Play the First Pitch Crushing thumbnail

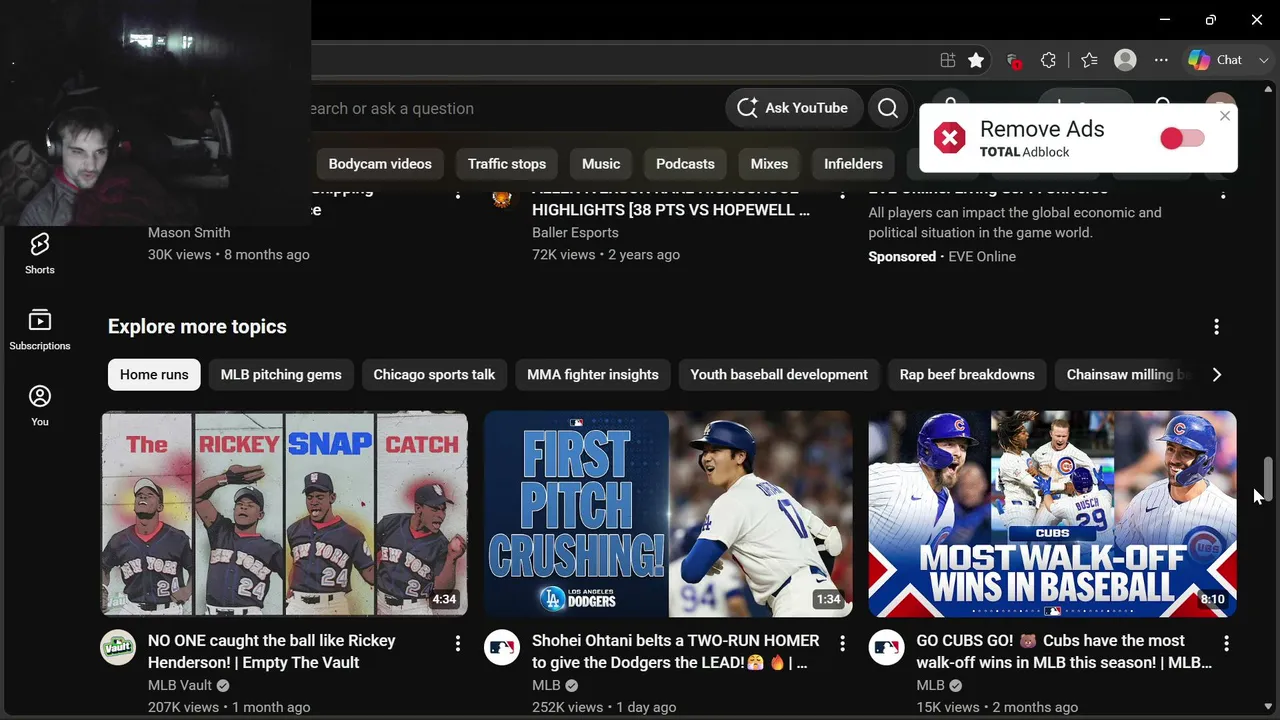[x=669, y=514]
